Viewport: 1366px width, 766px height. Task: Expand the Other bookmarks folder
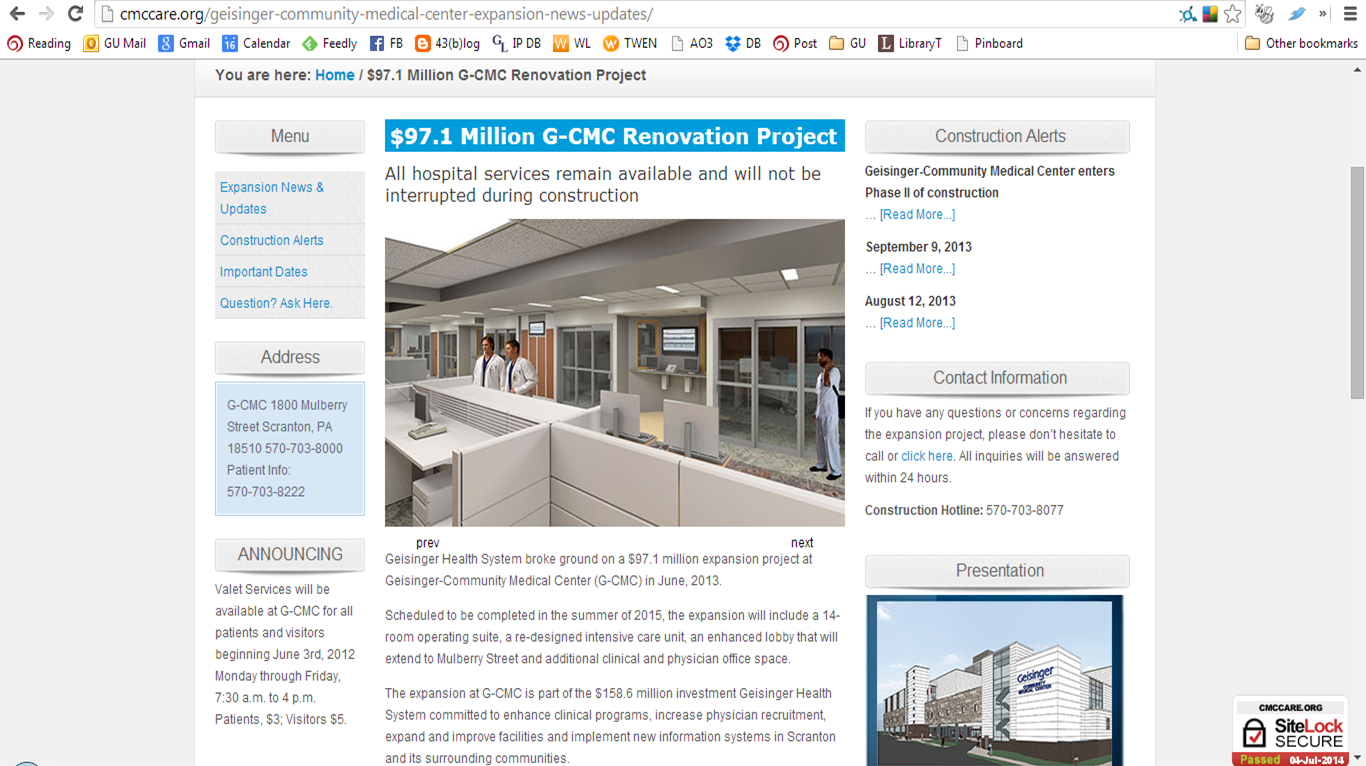pyautogui.click(x=1301, y=43)
